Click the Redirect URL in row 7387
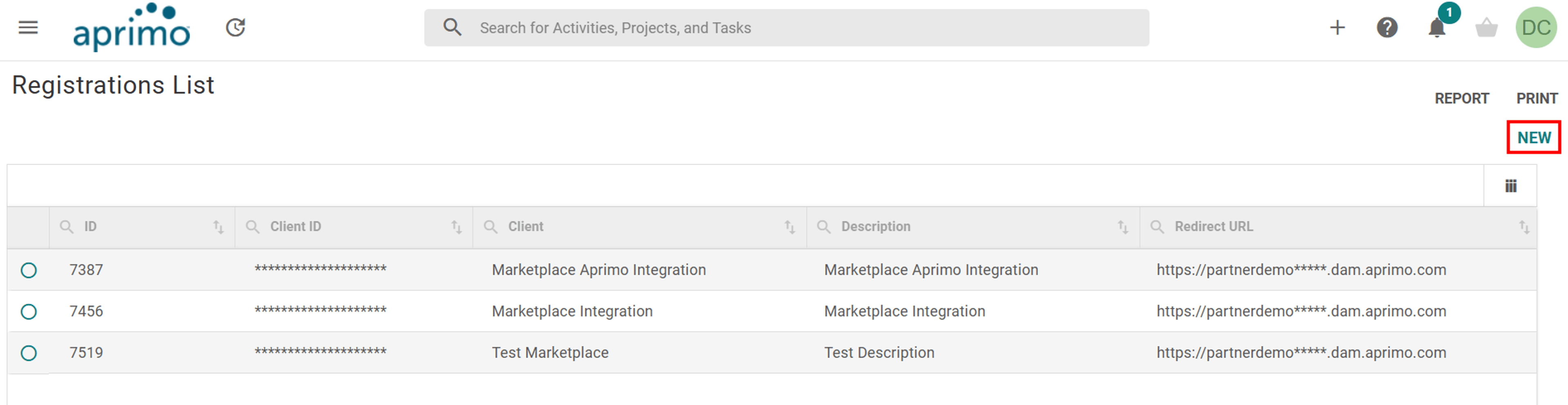 point(1301,270)
